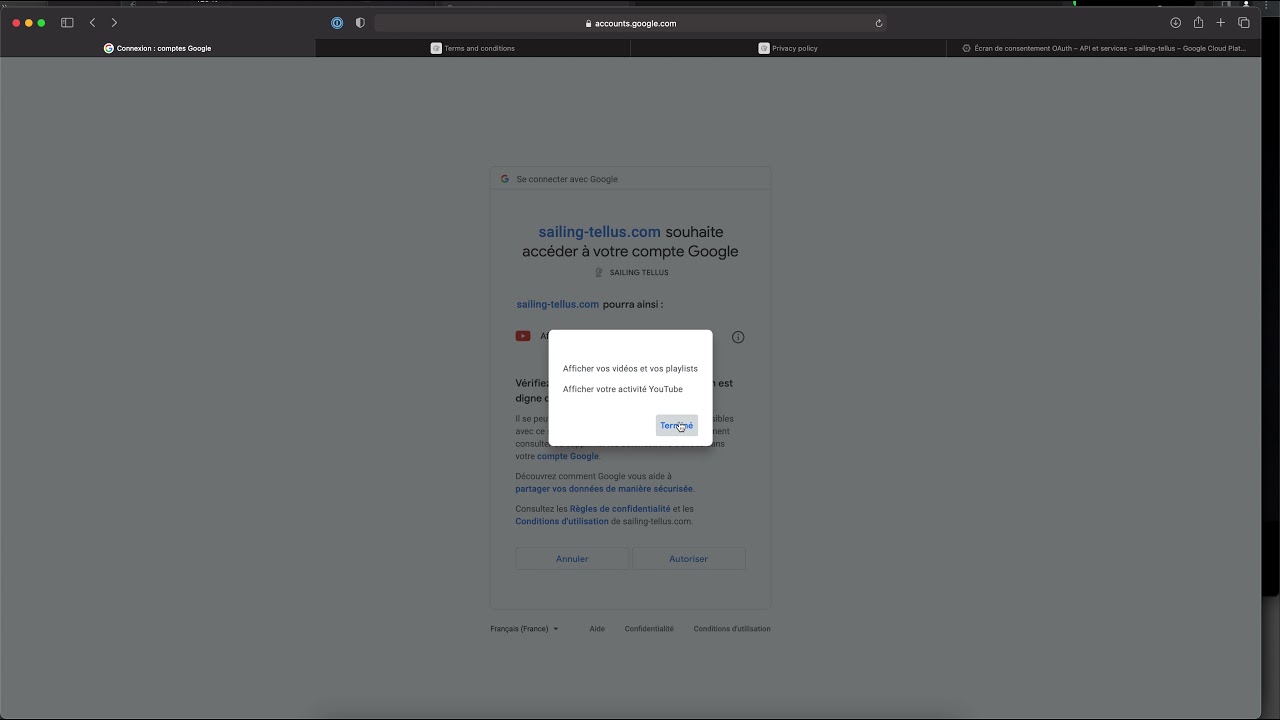This screenshot has height=720, width=1280.
Task: Show the tab overview icon
Action: coord(1244,23)
